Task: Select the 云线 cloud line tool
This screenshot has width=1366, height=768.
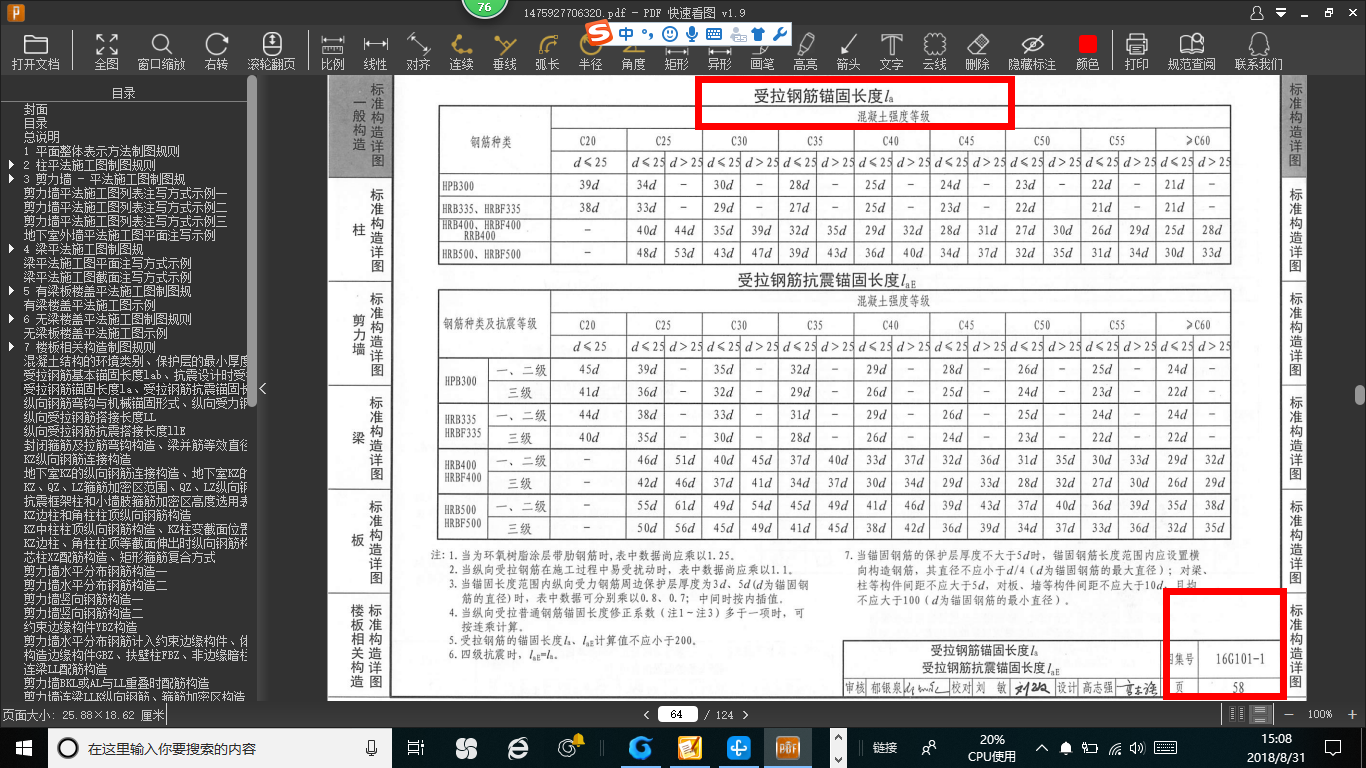Action: (x=934, y=51)
